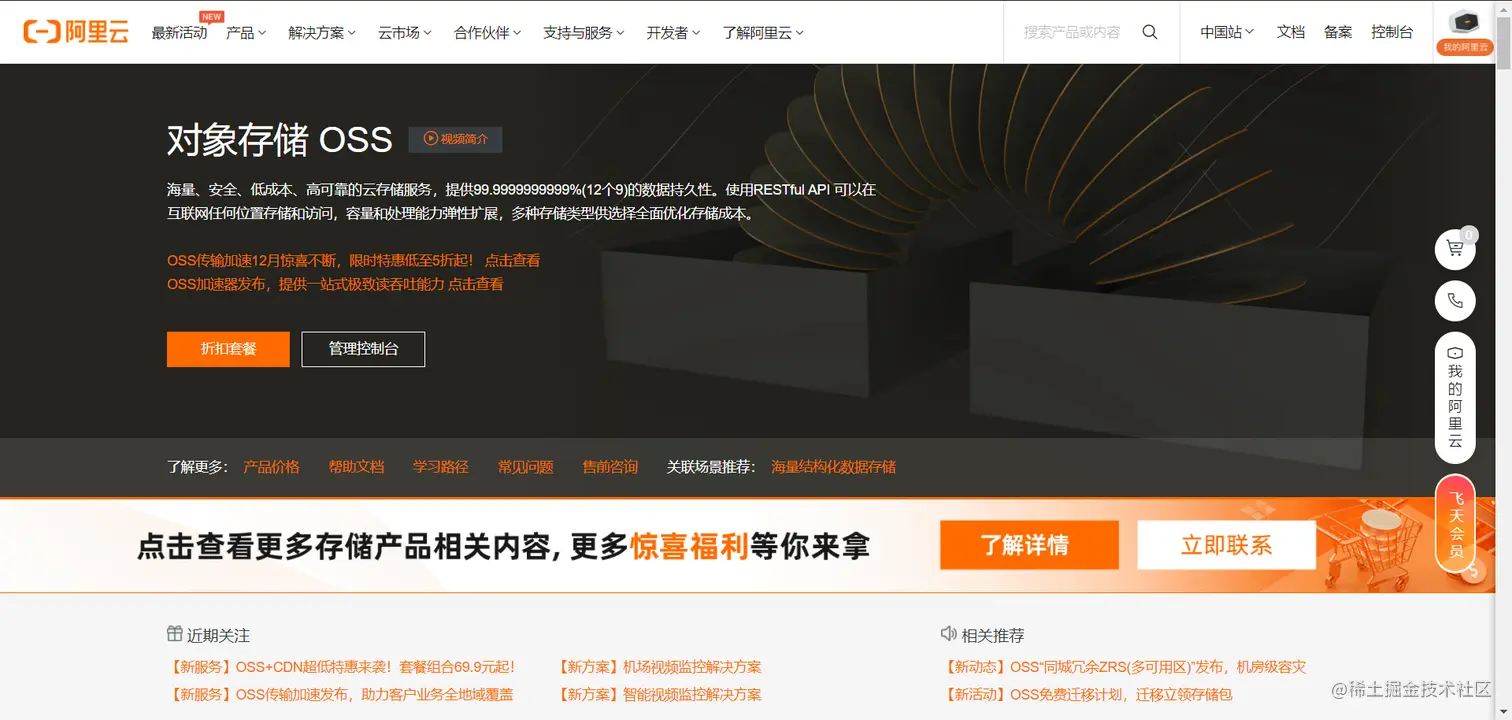Expand the 合作伙伴 dropdown menu
The height and width of the screenshot is (720, 1512).
click(488, 32)
